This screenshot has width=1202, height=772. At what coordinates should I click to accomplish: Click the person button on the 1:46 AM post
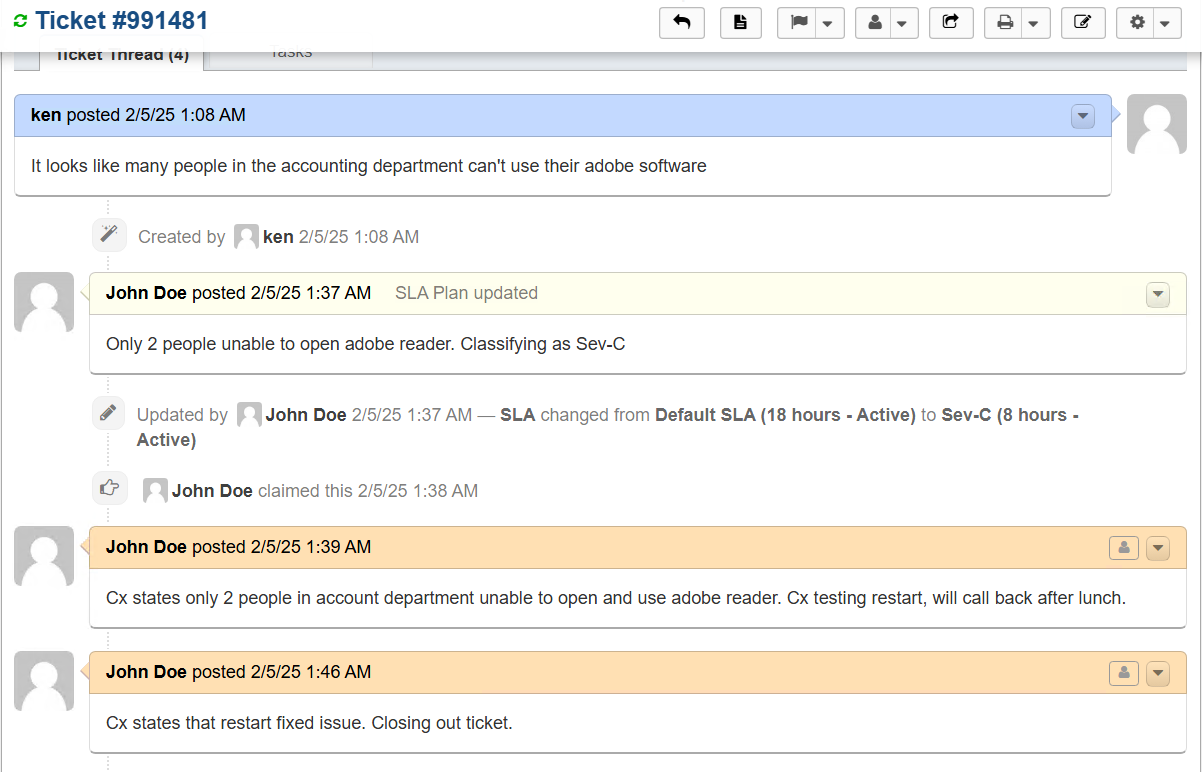(1123, 672)
